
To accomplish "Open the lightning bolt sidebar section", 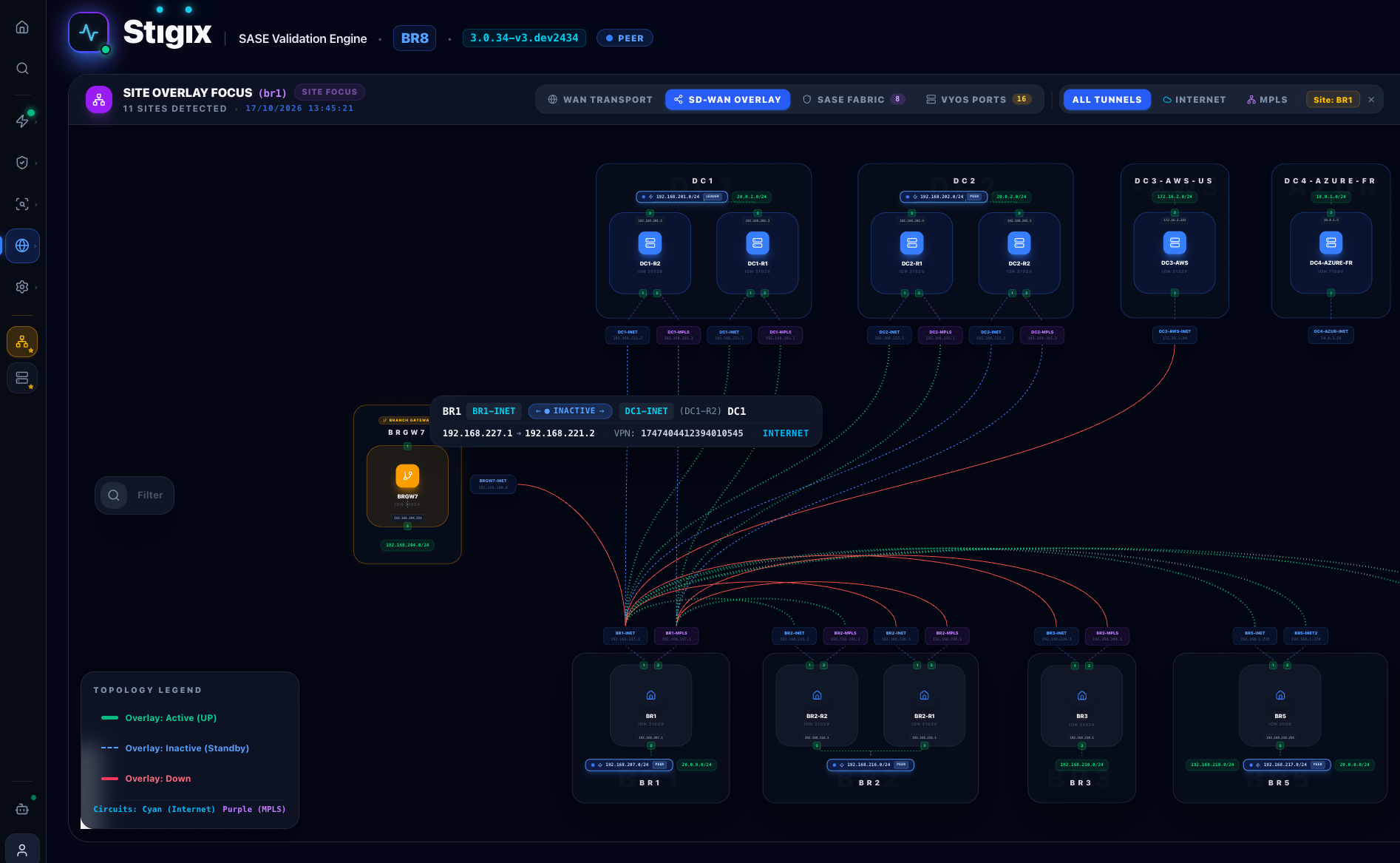I will click(22, 121).
